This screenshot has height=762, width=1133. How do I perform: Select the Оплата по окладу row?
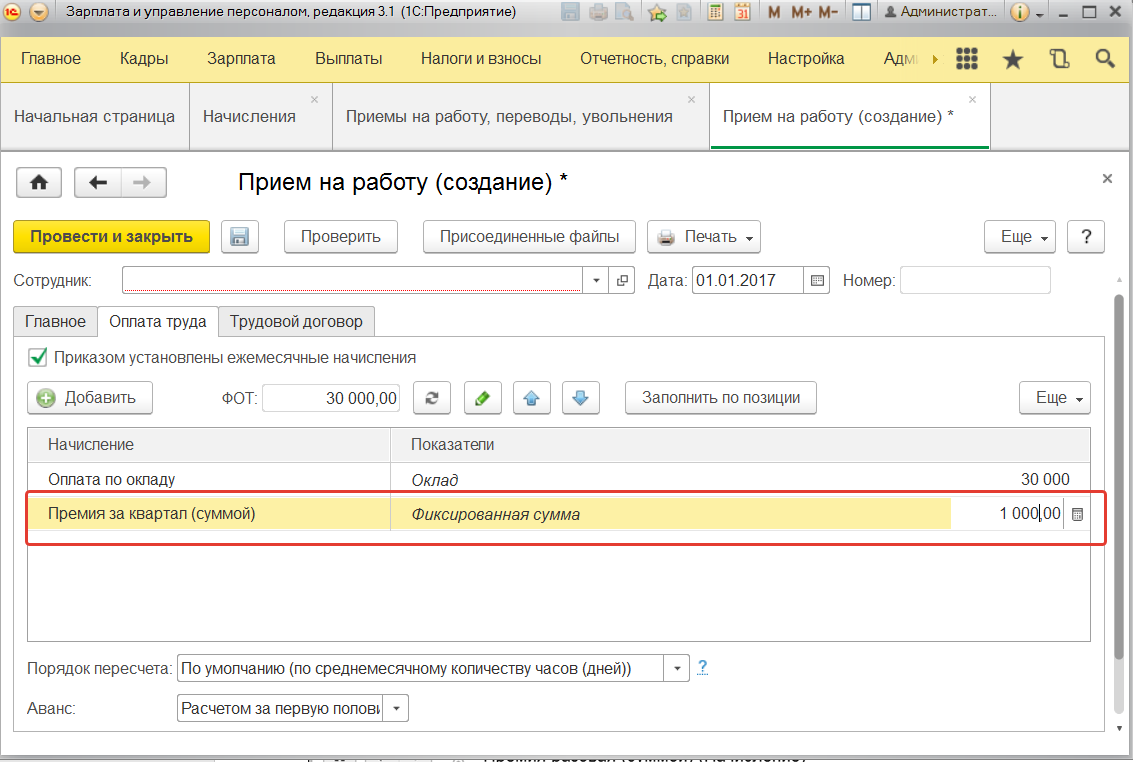coord(559,480)
